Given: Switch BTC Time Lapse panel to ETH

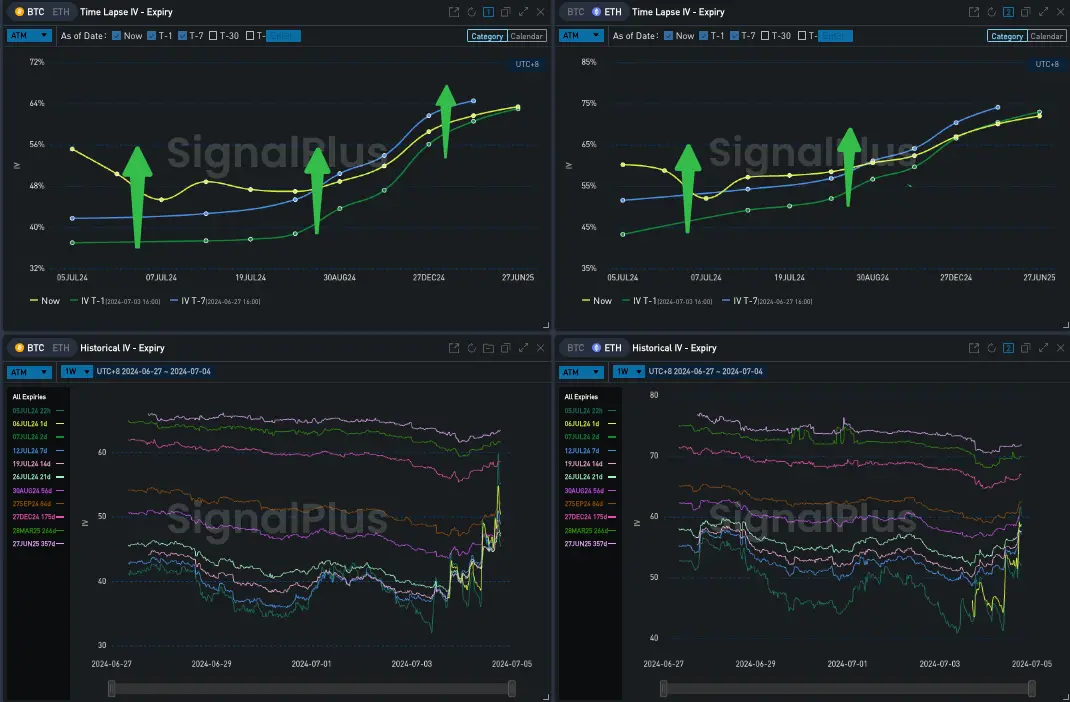Looking at the screenshot, I should click(60, 12).
